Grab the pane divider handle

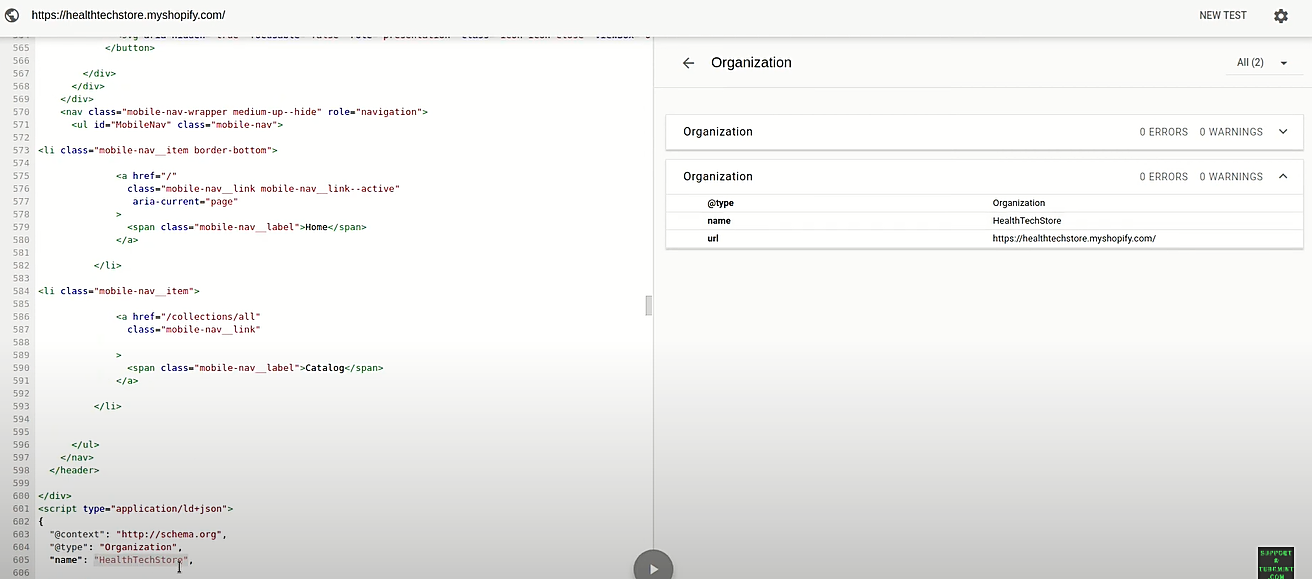coord(648,305)
